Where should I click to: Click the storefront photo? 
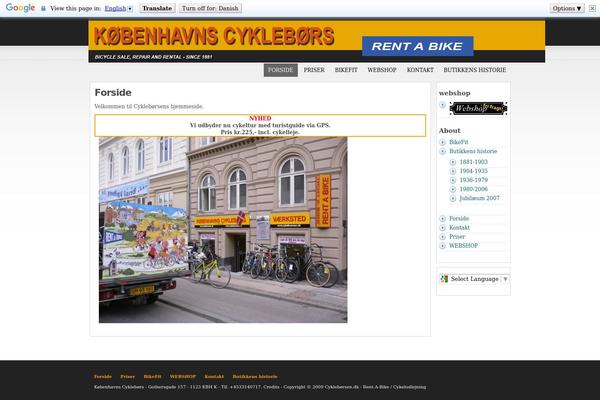tap(223, 230)
